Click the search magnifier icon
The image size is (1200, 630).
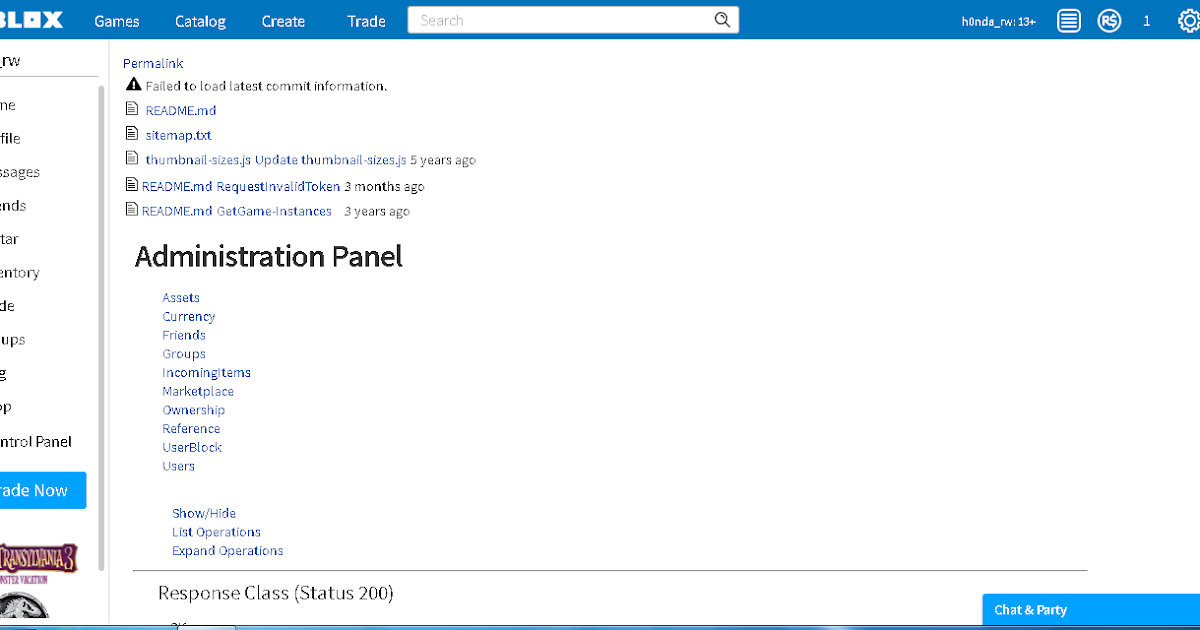[x=722, y=20]
